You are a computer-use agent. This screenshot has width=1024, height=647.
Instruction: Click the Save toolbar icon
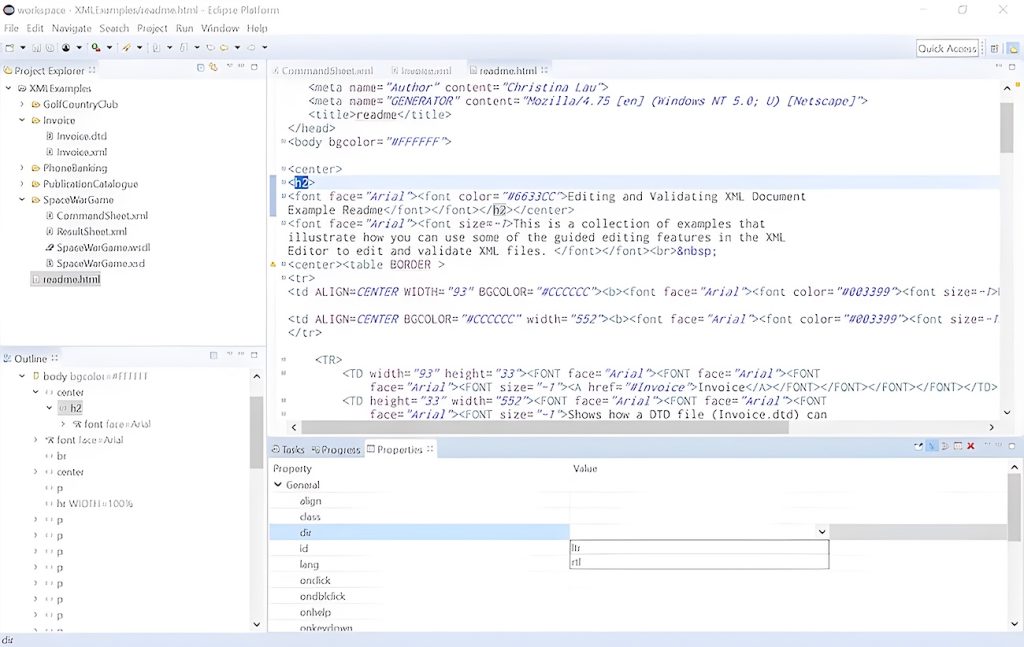(34, 47)
